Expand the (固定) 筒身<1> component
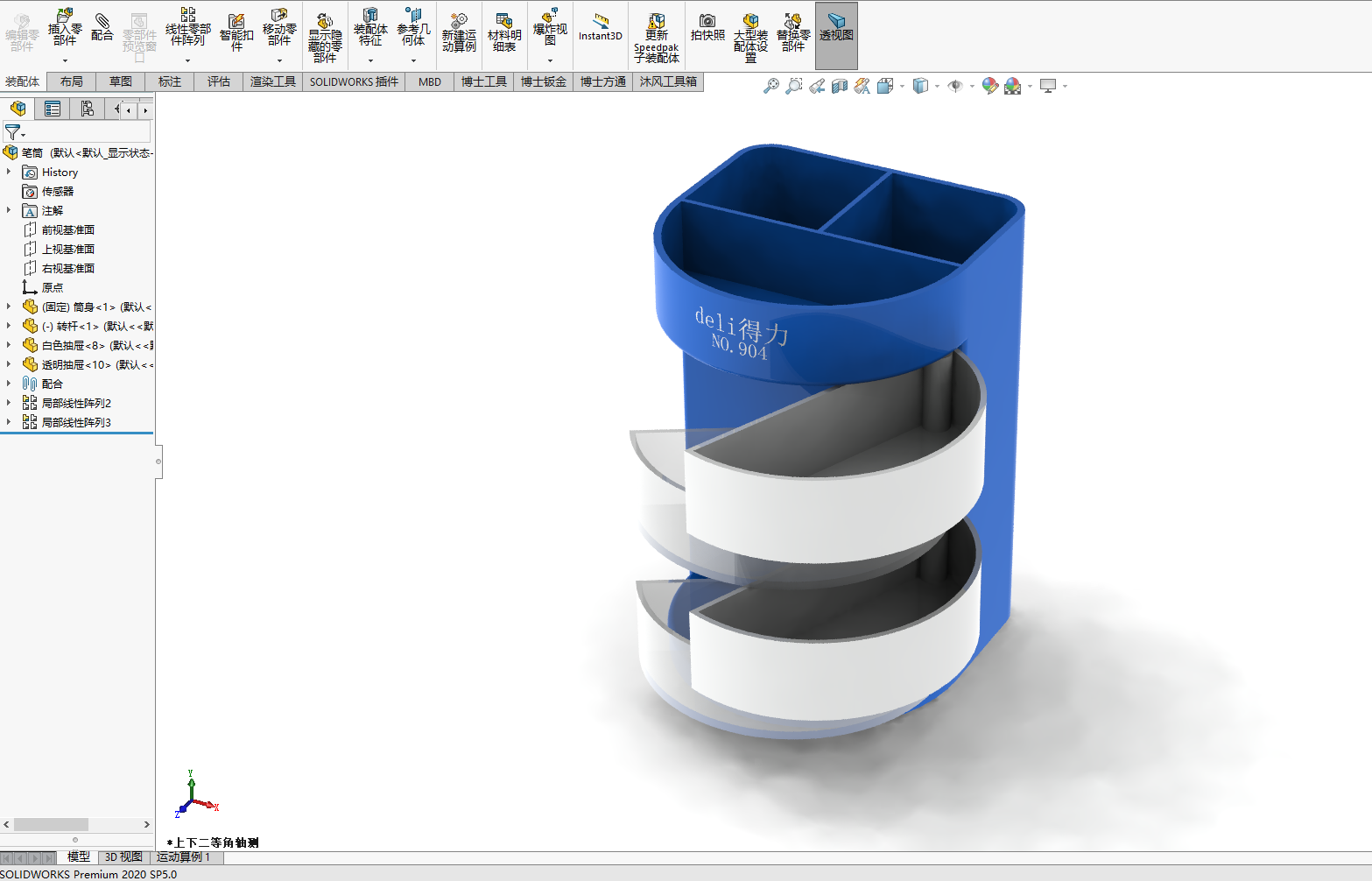1372x881 pixels. point(9,307)
